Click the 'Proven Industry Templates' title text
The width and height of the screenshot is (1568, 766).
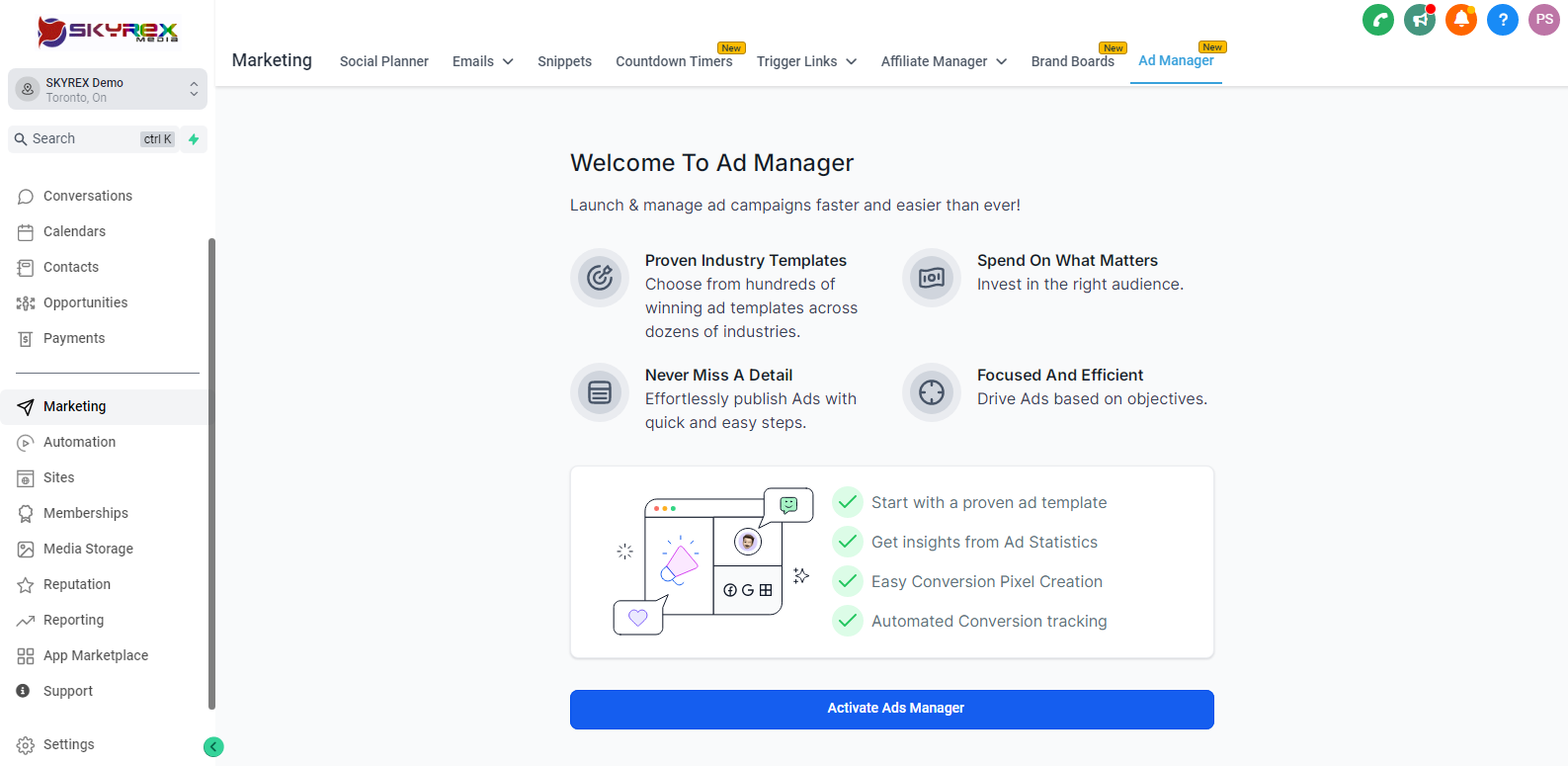point(746,261)
